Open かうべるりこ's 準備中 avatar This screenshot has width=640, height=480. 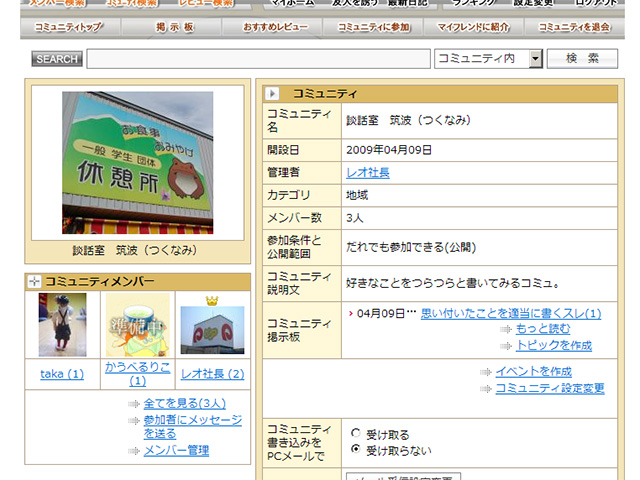[138, 325]
